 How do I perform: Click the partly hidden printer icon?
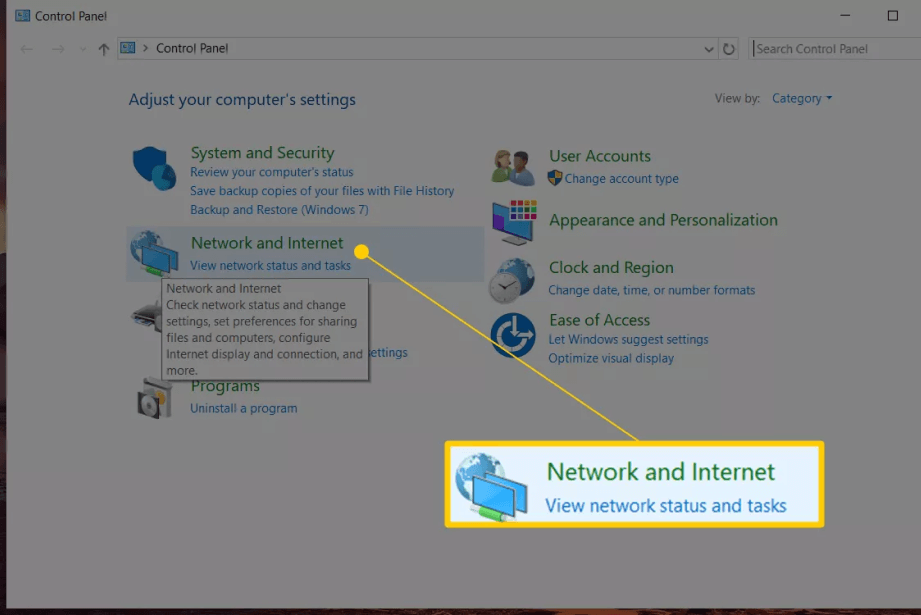point(146,316)
